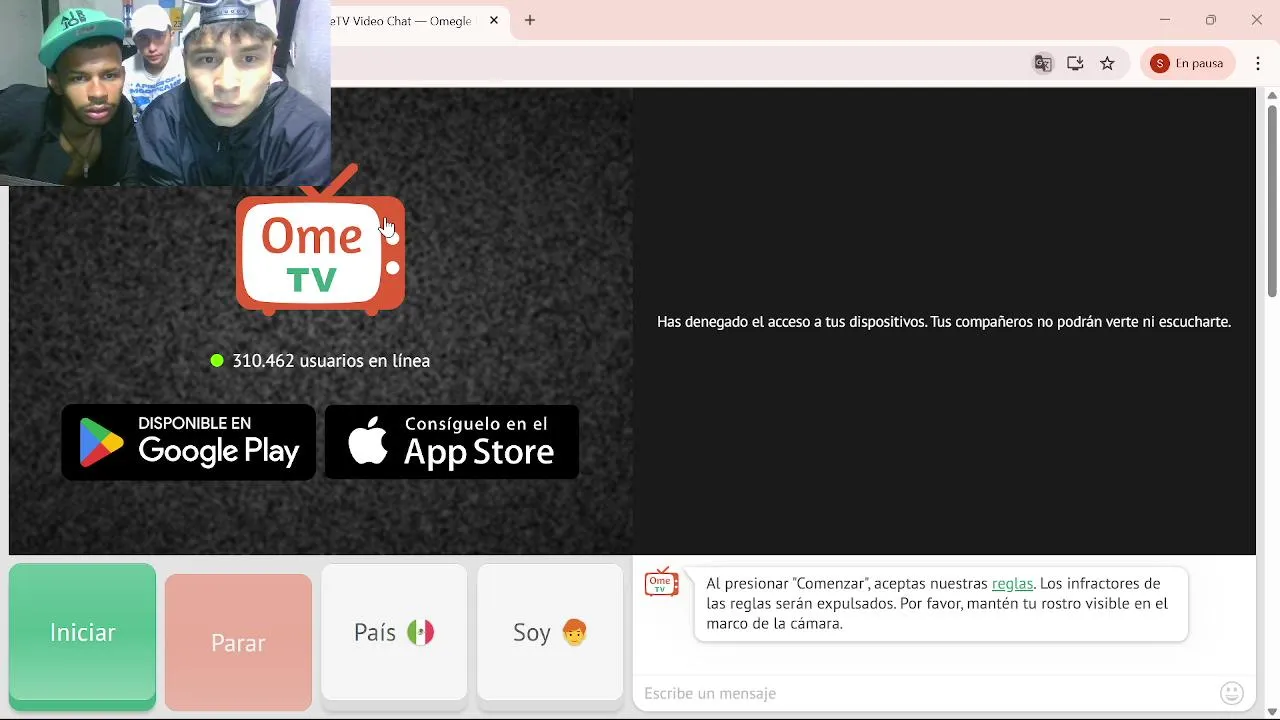
Task: Click the red Parar button
Action: pyautogui.click(x=238, y=642)
